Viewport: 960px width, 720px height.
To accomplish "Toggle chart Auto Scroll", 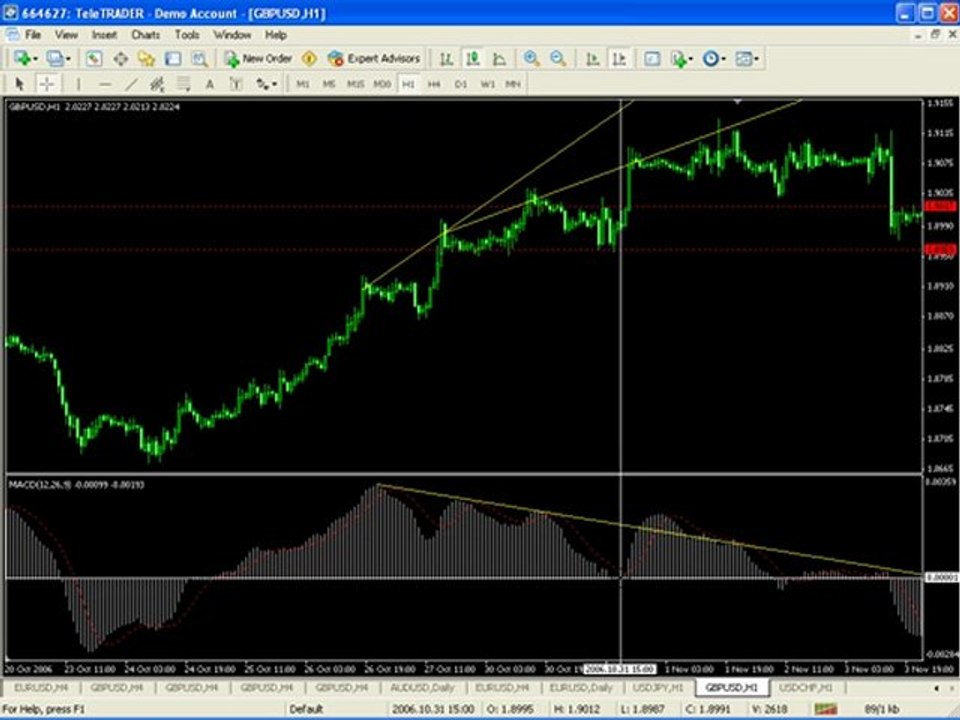I will point(593,59).
